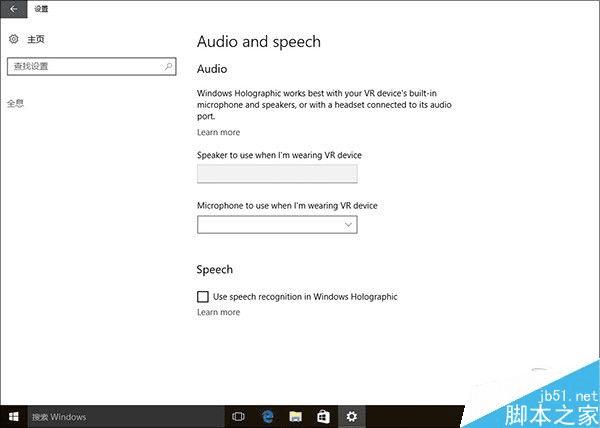Enable speech recognition in Windows Holographic
Image resolution: width=600 pixels, height=428 pixels.
[203, 297]
